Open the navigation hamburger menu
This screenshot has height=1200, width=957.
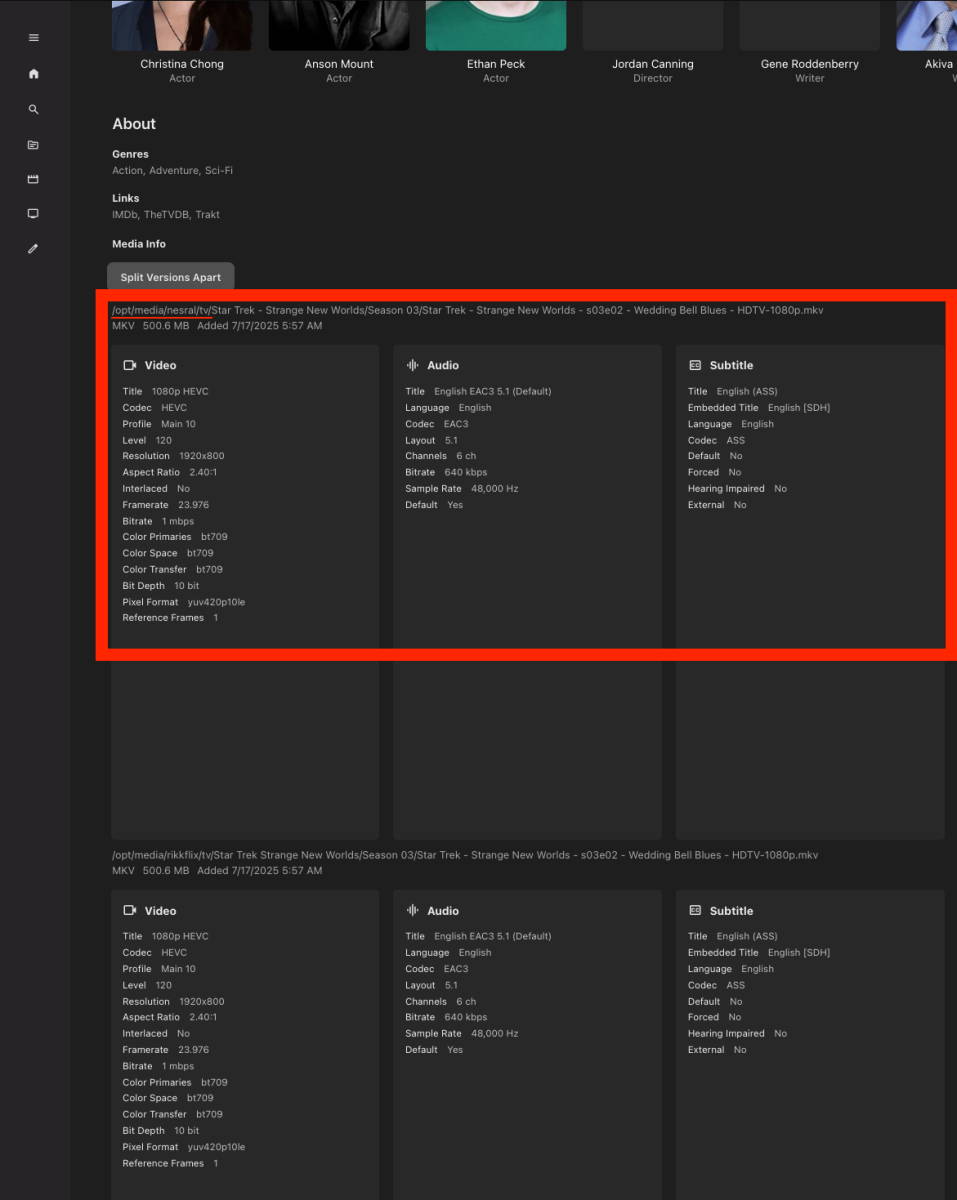click(33, 37)
